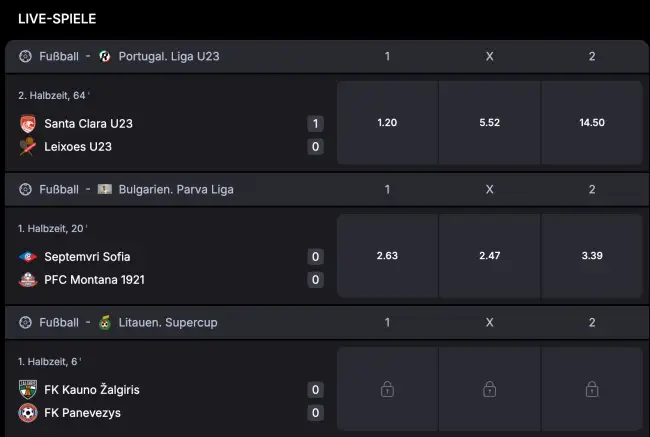The image size is (650, 437).
Task: Select draw odds 5.52
Action: click(x=489, y=123)
